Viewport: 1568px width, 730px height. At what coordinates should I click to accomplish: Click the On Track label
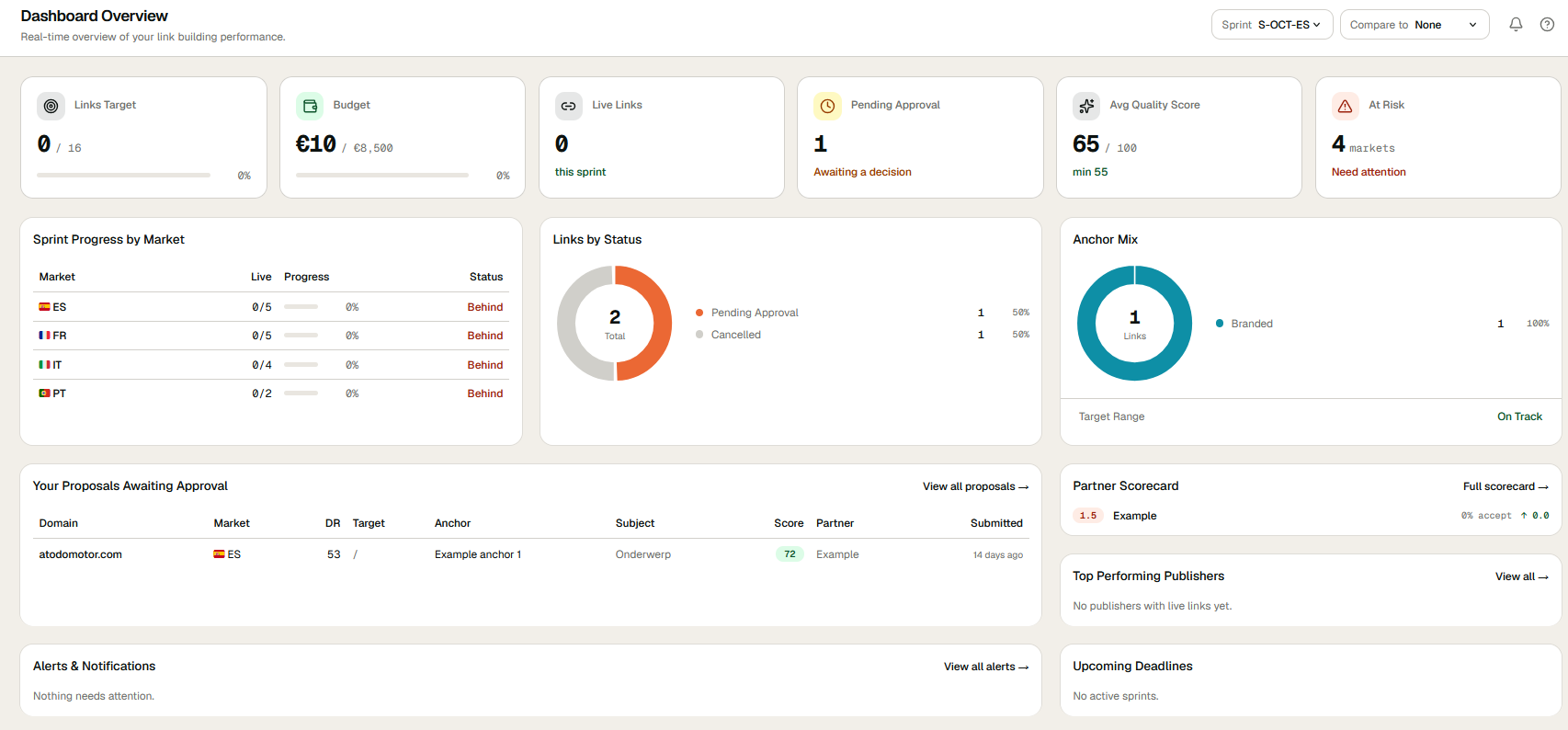(1519, 416)
